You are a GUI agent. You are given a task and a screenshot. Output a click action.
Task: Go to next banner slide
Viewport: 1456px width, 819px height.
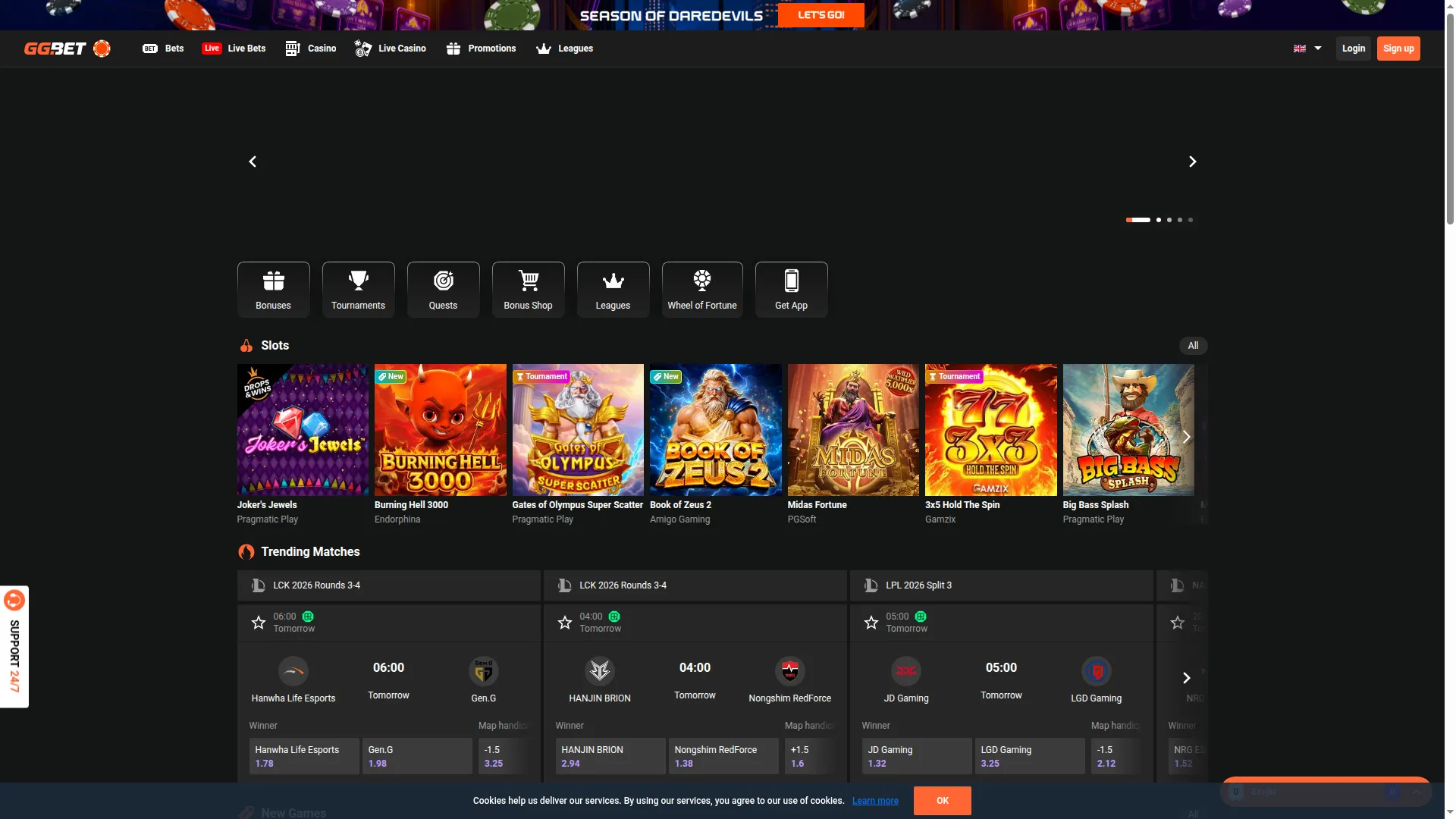1192,162
